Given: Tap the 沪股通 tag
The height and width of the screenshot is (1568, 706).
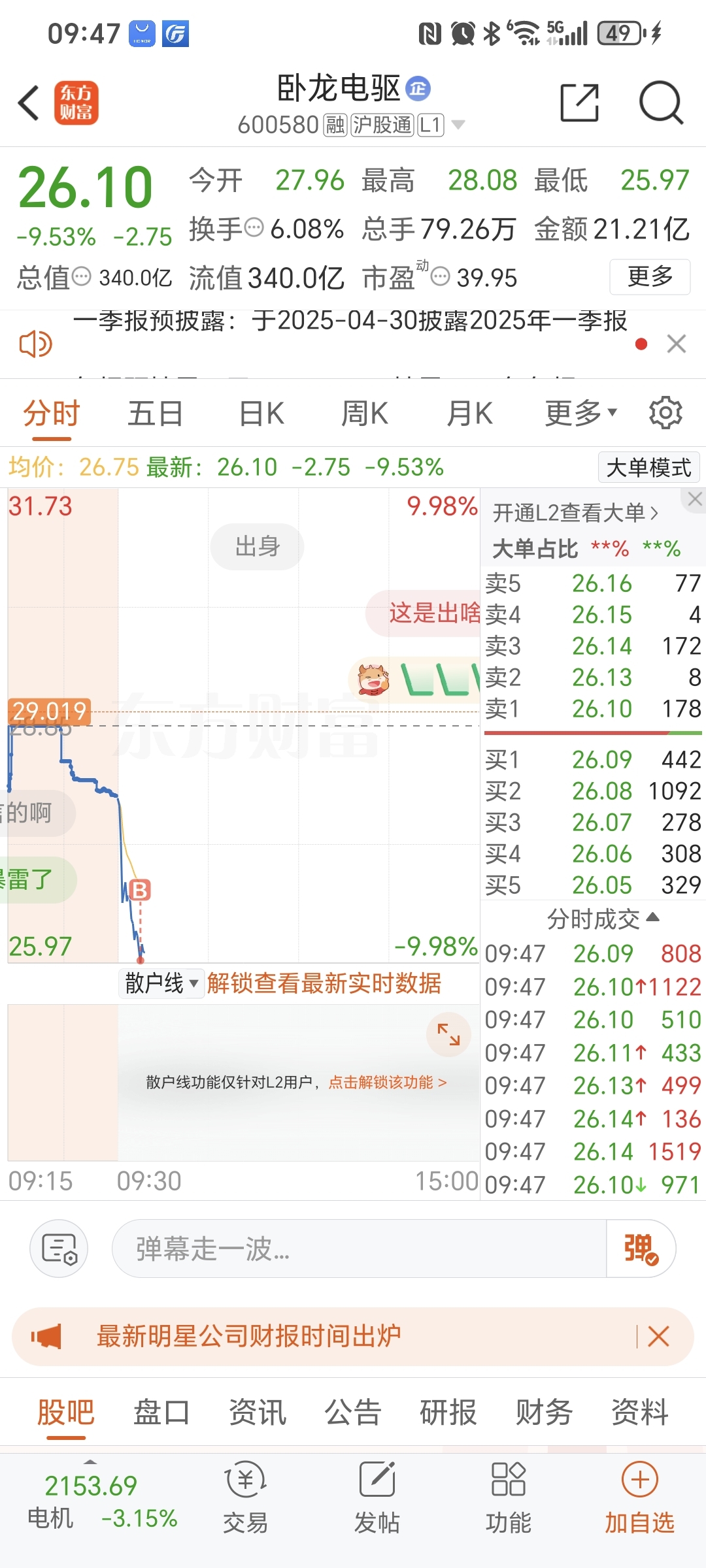Looking at the screenshot, I should click(382, 125).
